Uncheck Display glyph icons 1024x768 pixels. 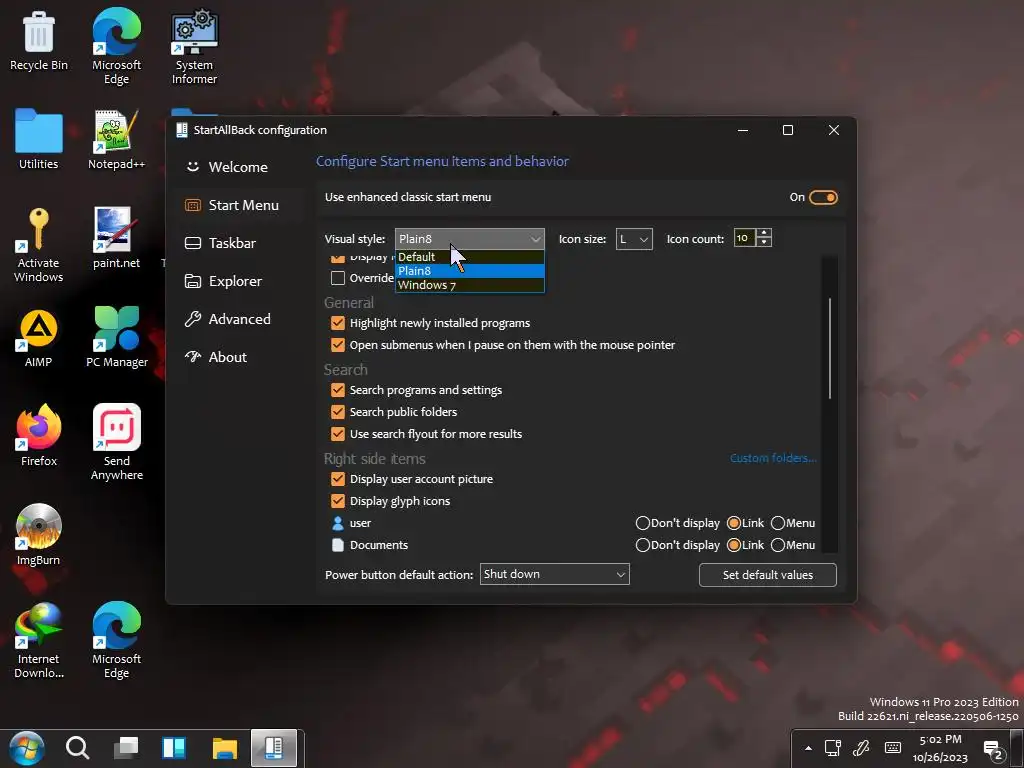tap(338, 501)
